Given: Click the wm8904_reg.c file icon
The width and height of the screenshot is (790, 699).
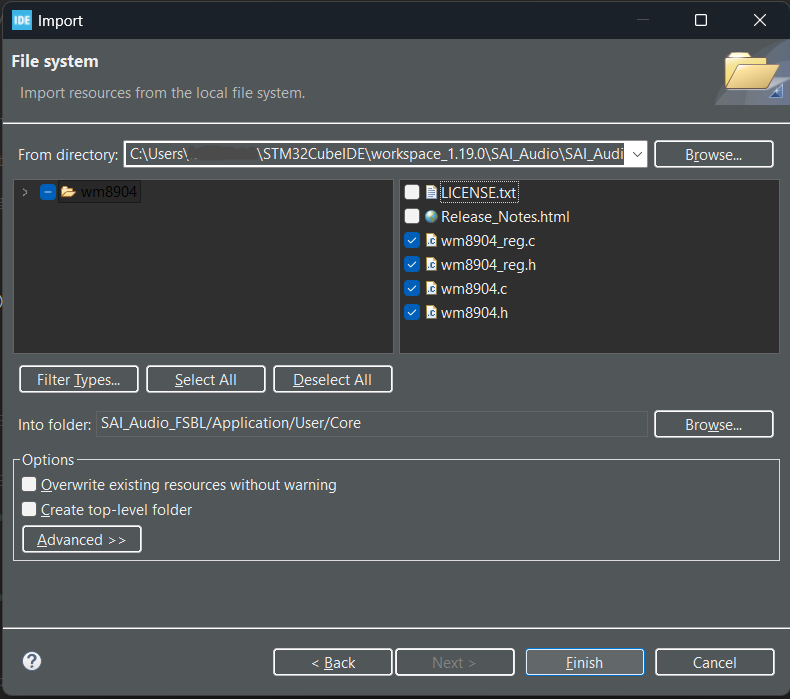Looking at the screenshot, I should [x=431, y=240].
